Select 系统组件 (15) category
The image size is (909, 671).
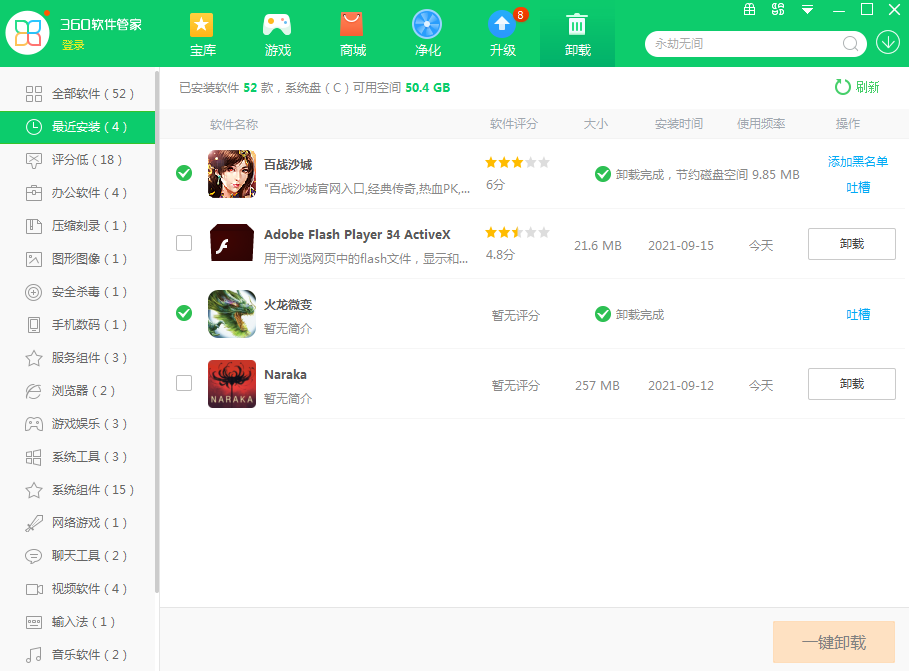pos(78,491)
